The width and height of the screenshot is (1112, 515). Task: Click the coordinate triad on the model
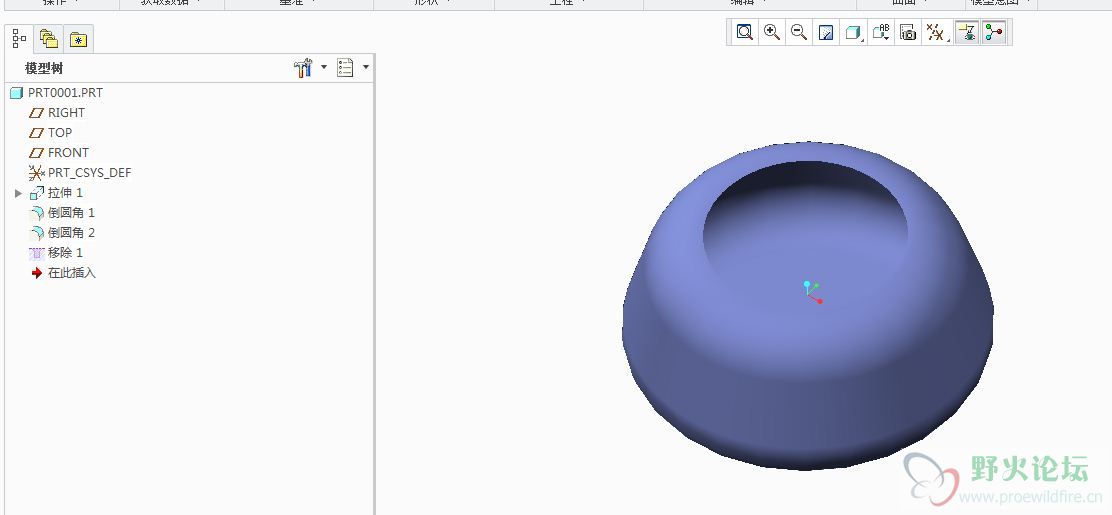[813, 292]
